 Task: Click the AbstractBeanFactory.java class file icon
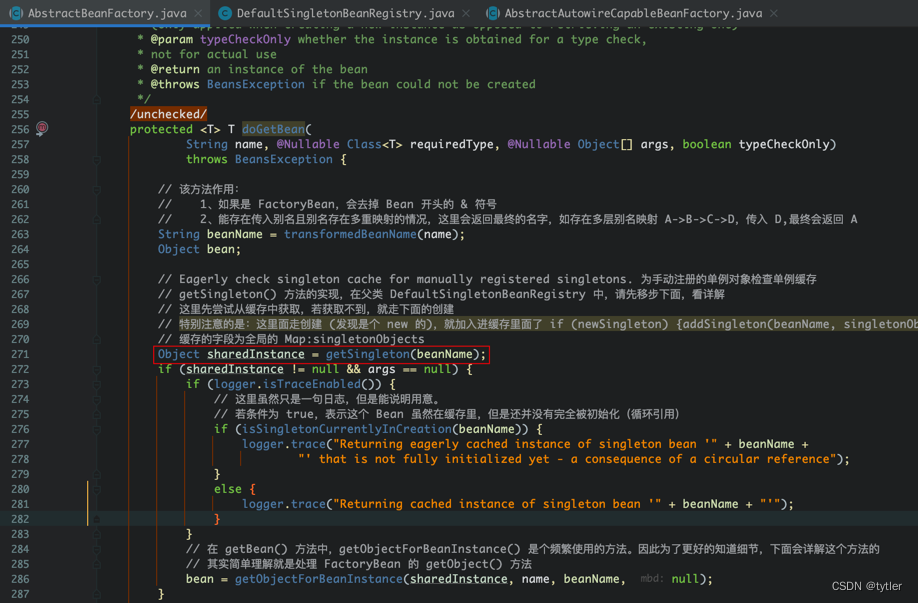click(16, 13)
